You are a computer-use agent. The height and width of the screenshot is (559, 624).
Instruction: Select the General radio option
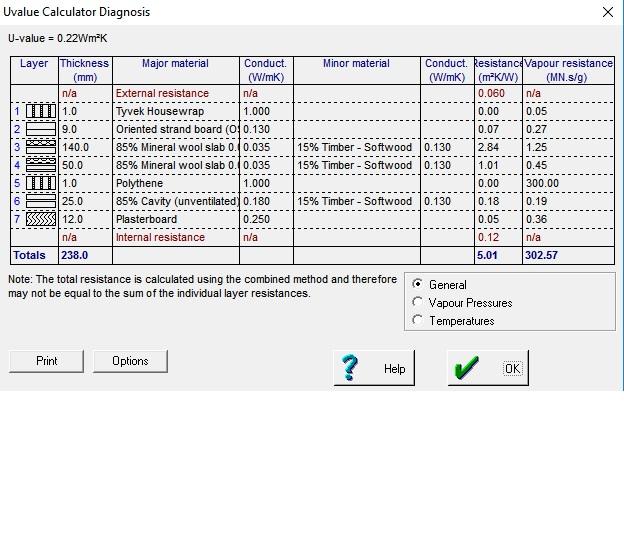417,284
